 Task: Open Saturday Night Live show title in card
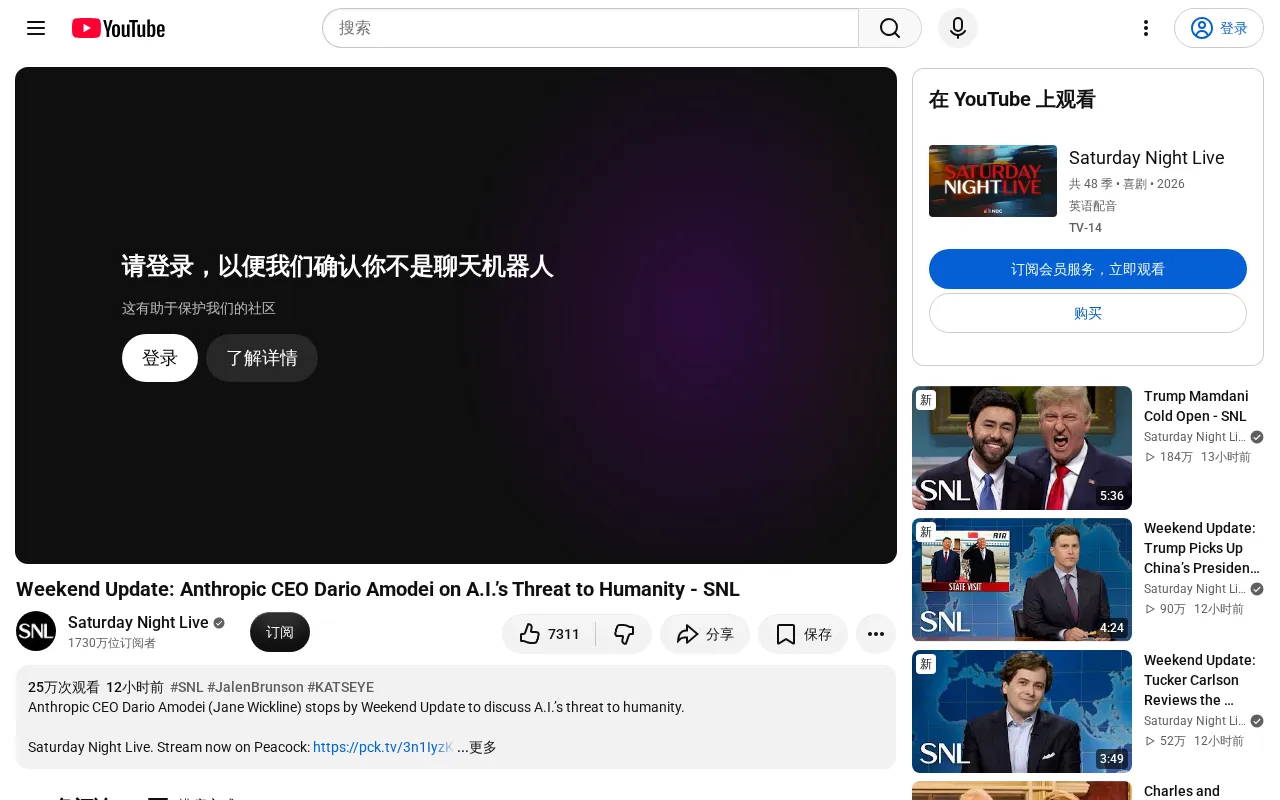pyautogui.click(x=1146, y=158)
